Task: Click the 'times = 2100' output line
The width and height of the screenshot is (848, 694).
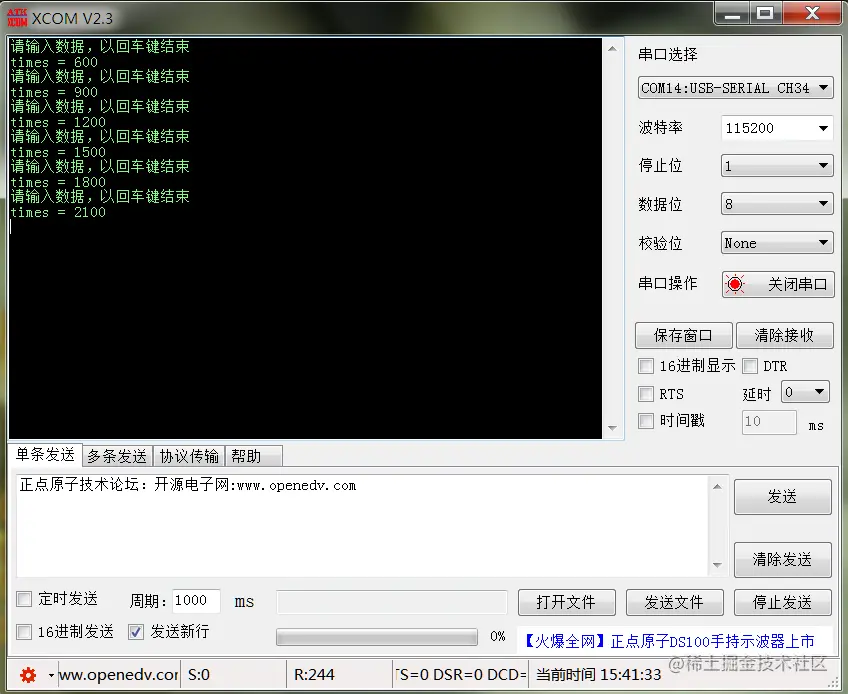Action: [x=58, y=213]
